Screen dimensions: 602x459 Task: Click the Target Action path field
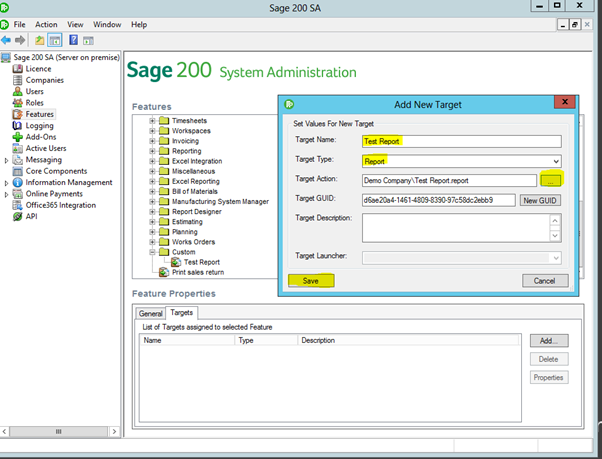click(x=449, y=180)
